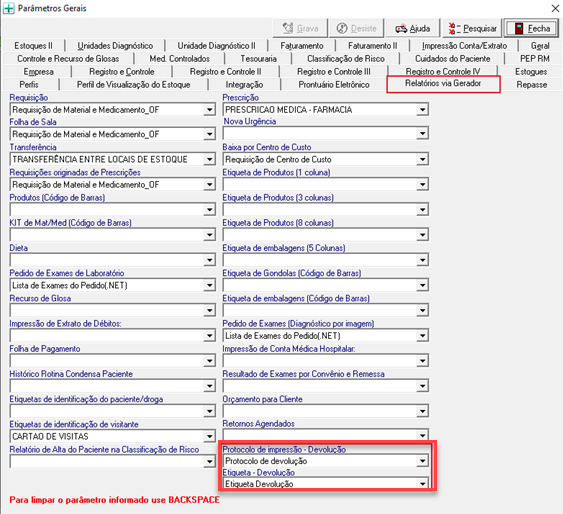Viewport: 563px width, 514px height.
Task: Open Etiquetas de identificação do paciente/droga dropdown
Action: click(209, 411)
